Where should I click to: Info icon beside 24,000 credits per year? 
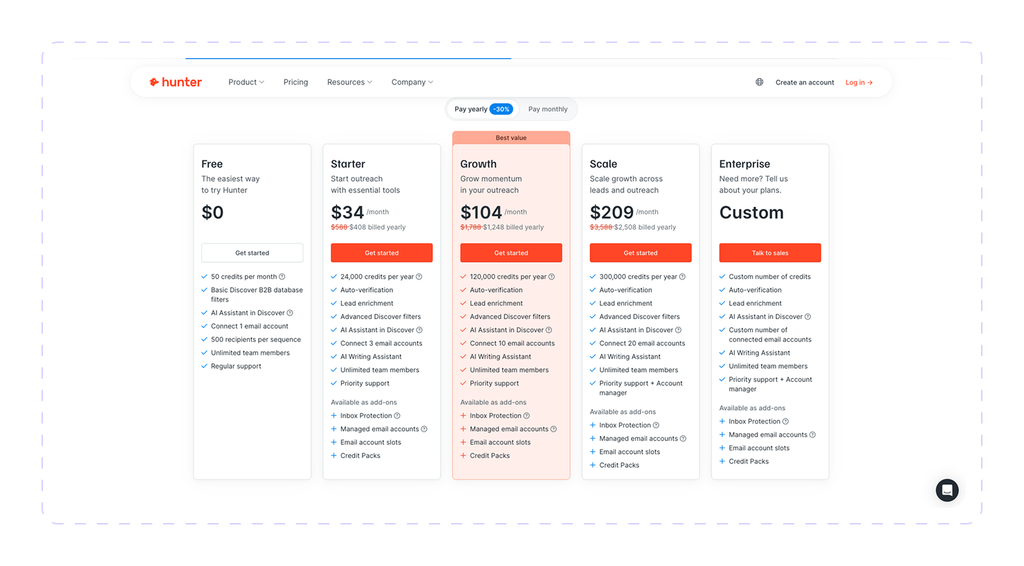pos(419,277)
